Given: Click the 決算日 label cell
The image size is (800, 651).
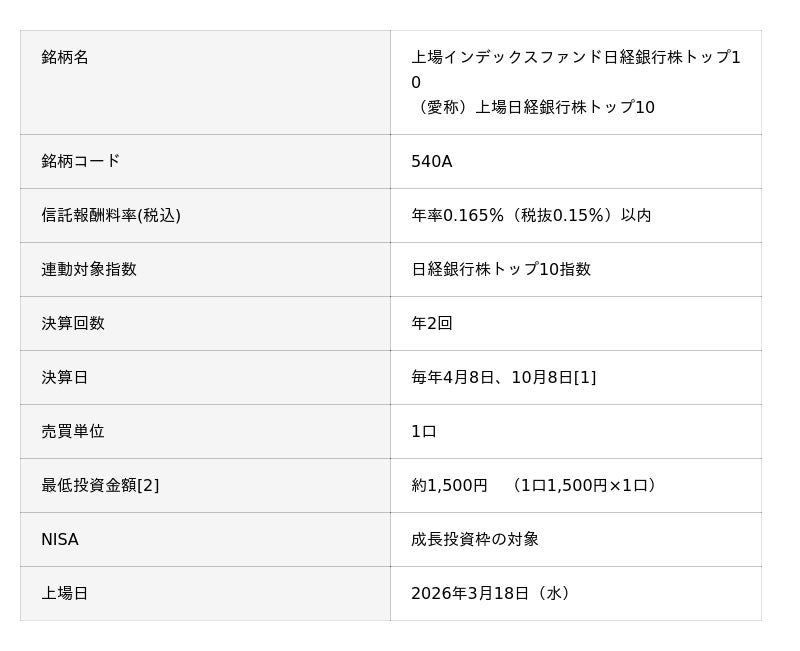Looking at the screenshot, I should point(64,377).
